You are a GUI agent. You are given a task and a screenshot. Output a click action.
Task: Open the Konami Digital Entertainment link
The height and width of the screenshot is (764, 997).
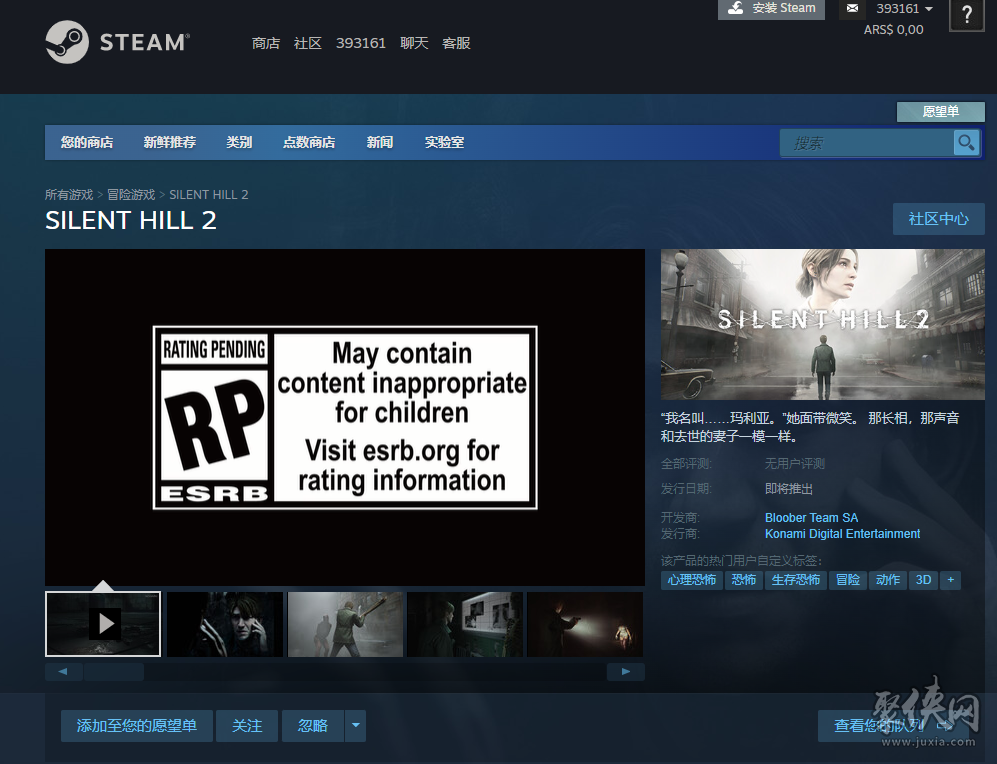[842, 534]
